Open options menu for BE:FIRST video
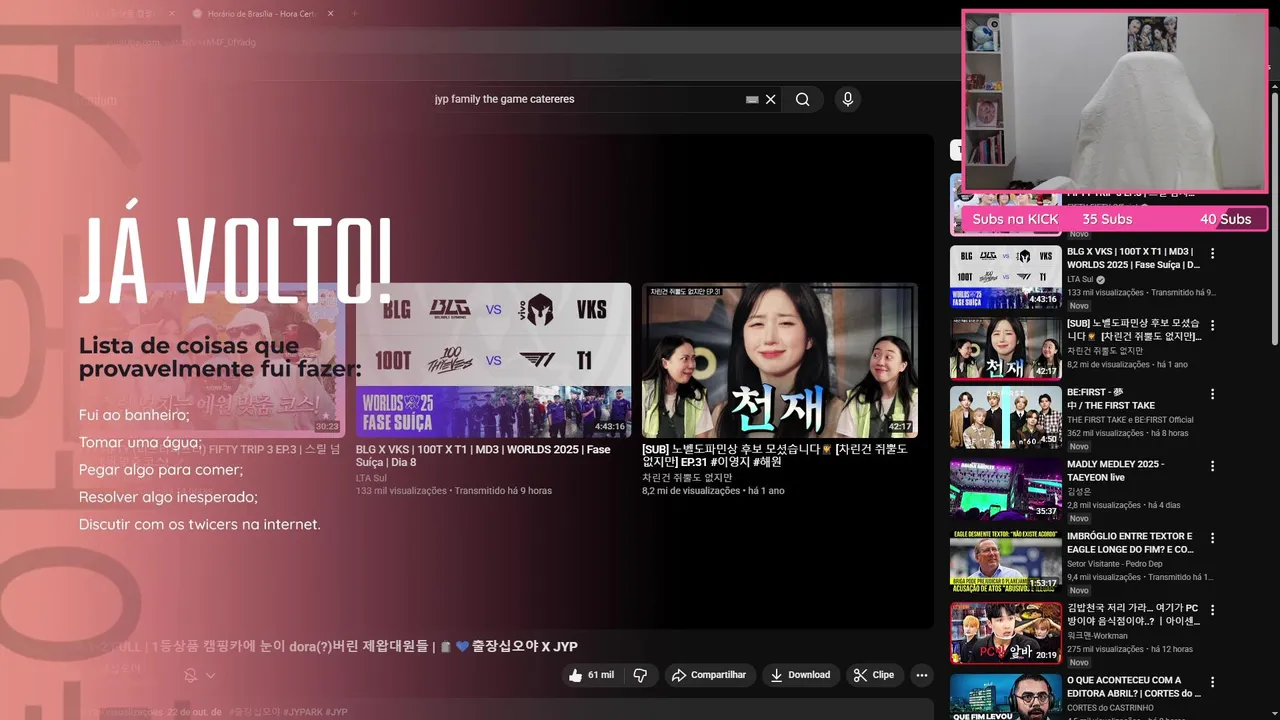1280x720 pixels. click(x=1213, y=394)
